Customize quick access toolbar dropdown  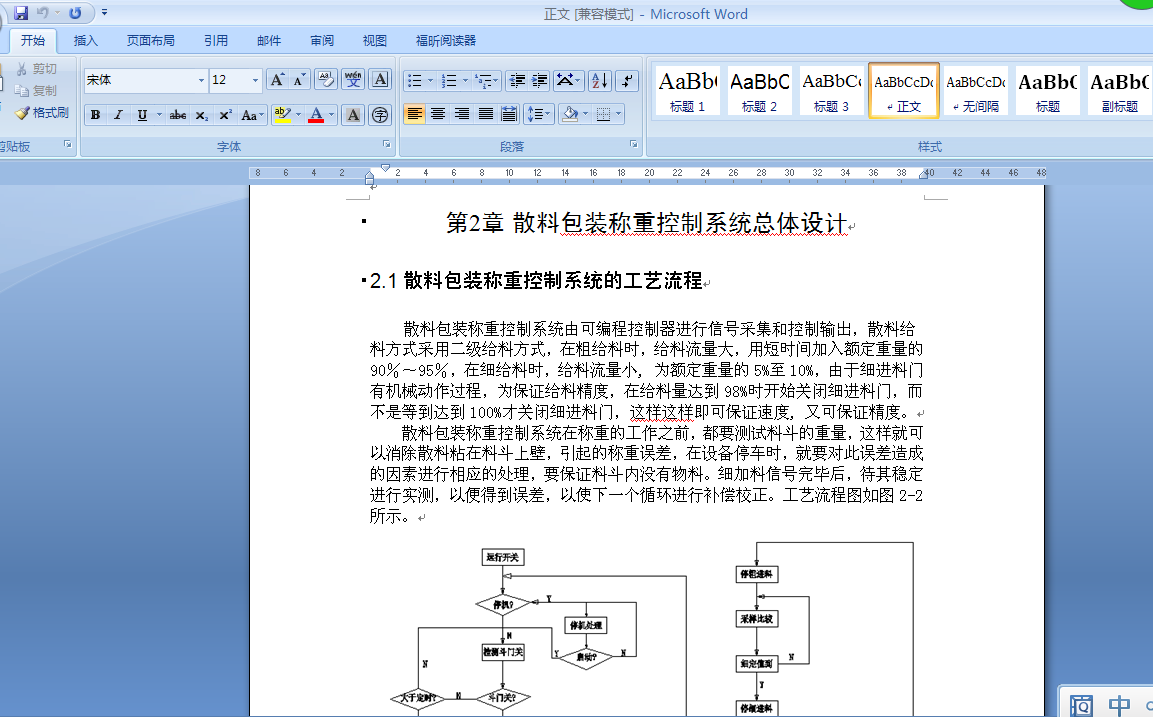[x=104, y=13]
